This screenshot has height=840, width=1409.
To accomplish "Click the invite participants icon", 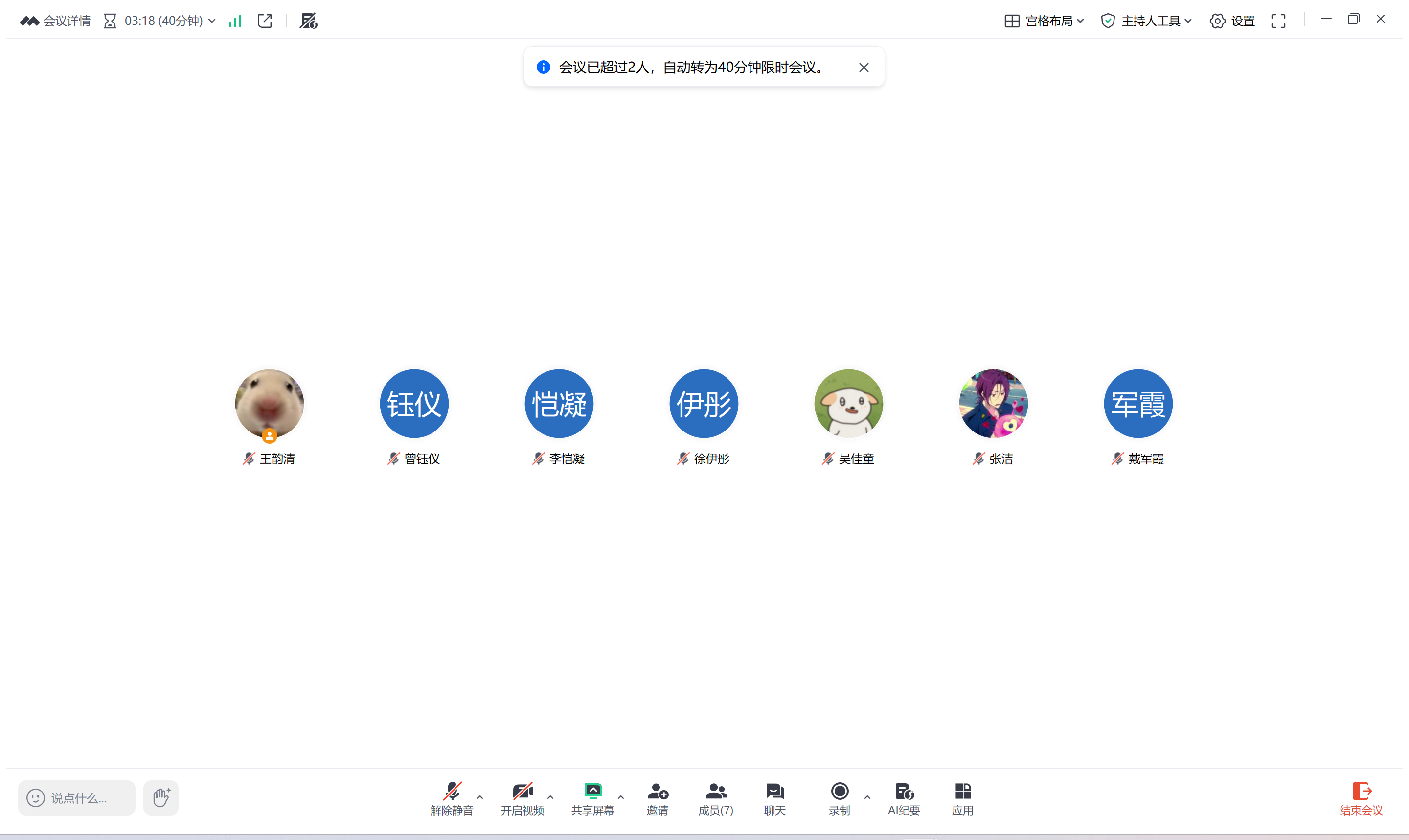I will [x=657, y=797].
